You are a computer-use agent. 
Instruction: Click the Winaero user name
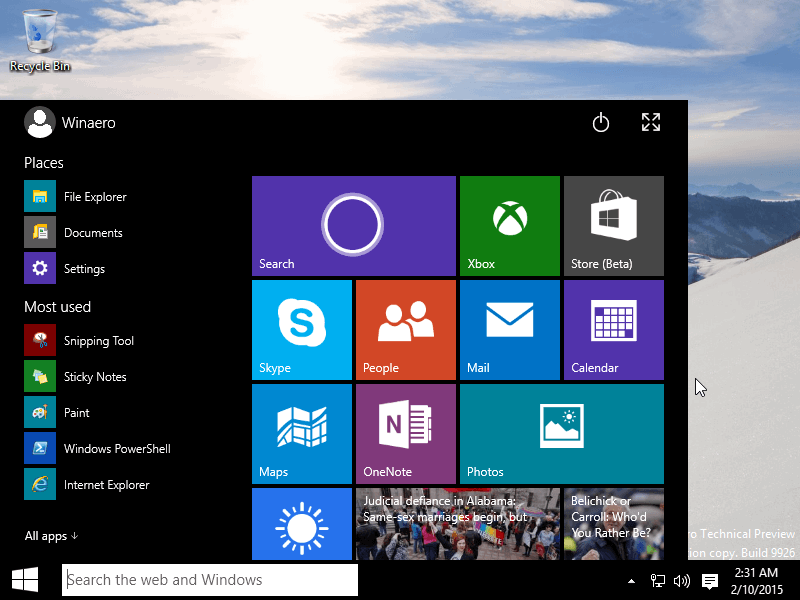click(89, 123)
